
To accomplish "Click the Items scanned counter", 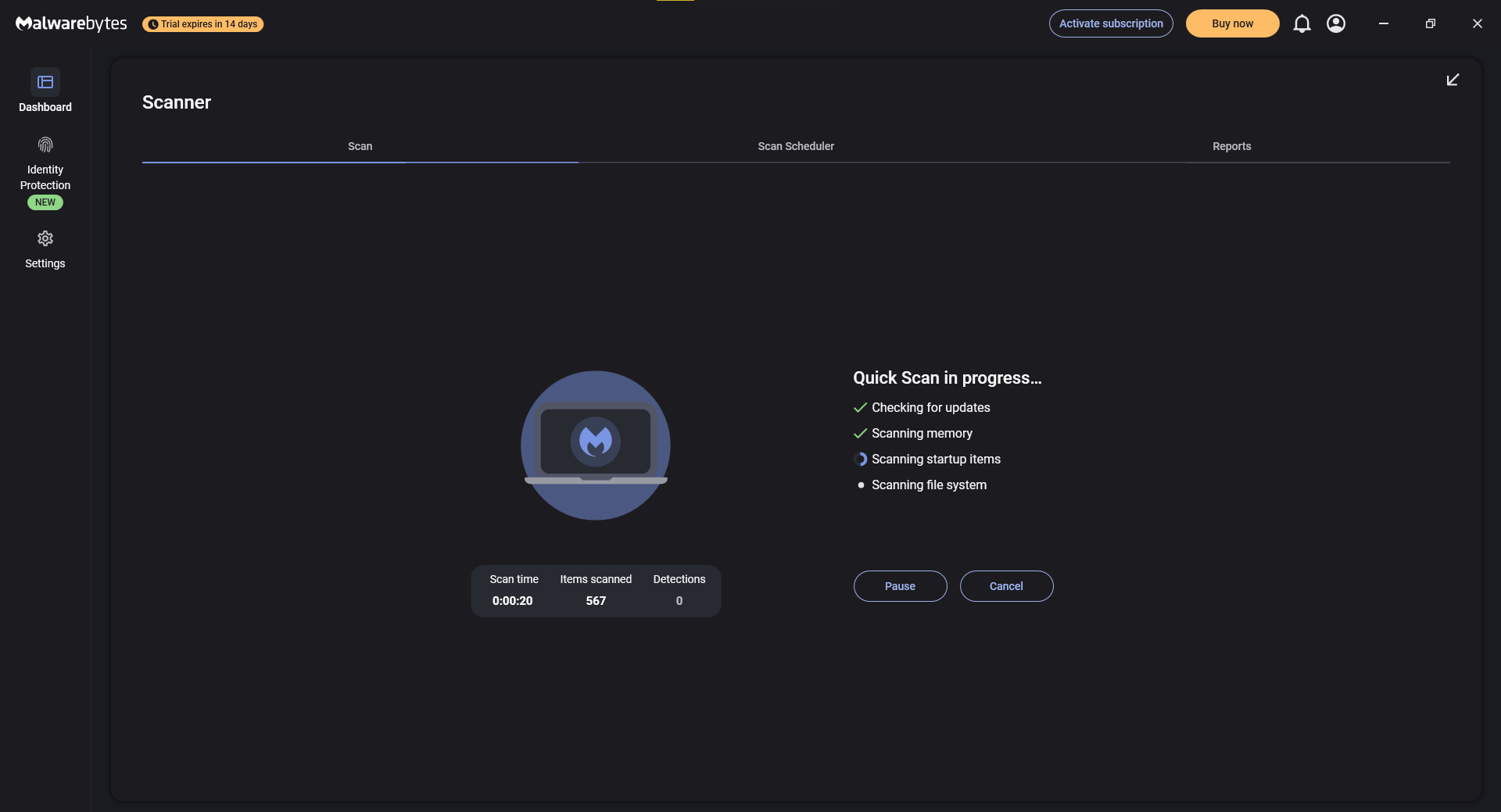I will (x=596, y=600).
